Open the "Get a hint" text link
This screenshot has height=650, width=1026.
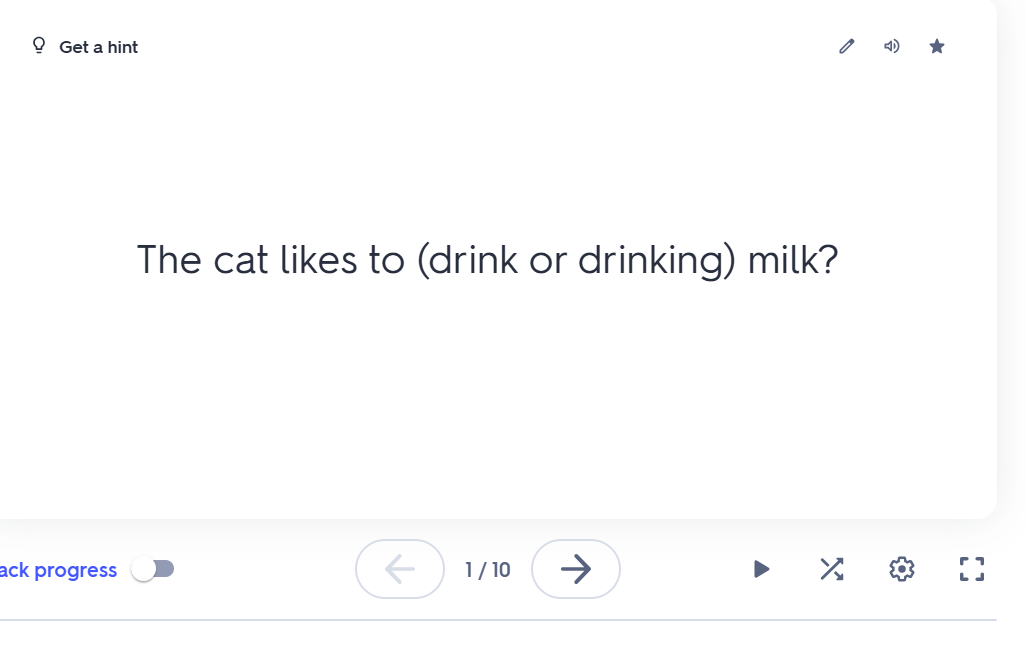tap(98, 47)
